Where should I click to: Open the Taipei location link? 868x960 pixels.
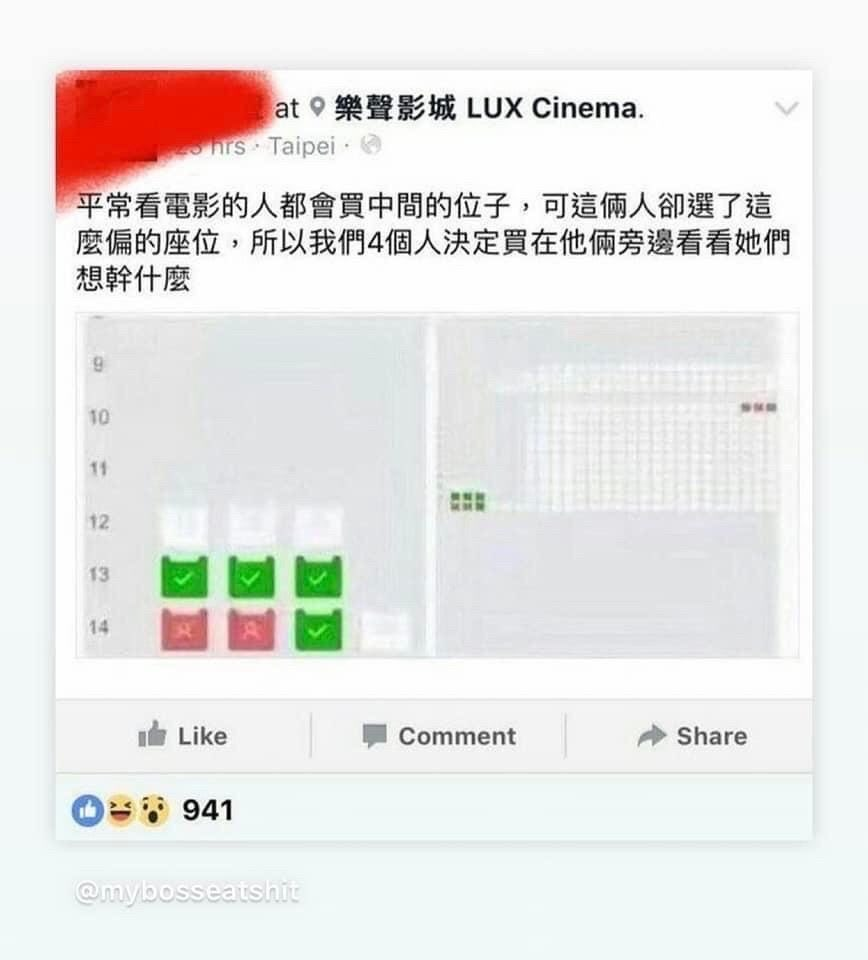[x=302, y=146]
